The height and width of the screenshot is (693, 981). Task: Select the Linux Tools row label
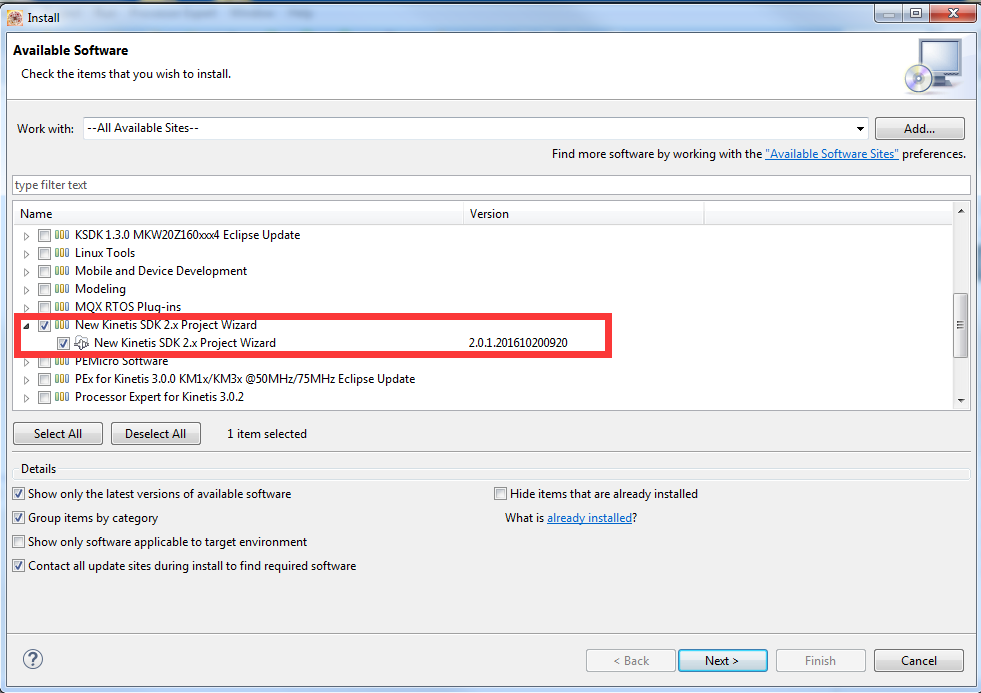click(105, 253)
